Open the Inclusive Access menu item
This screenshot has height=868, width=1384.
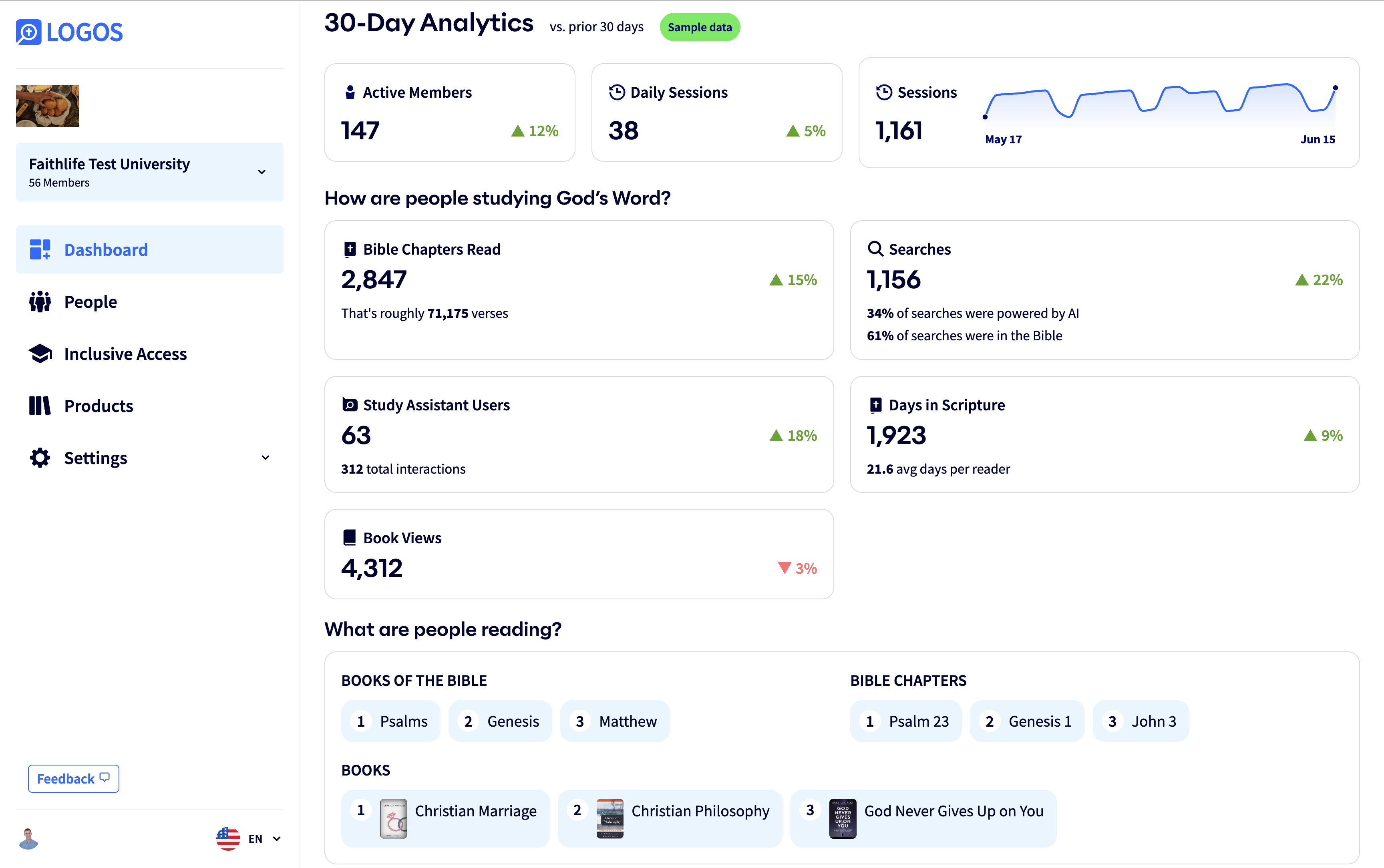150,354
